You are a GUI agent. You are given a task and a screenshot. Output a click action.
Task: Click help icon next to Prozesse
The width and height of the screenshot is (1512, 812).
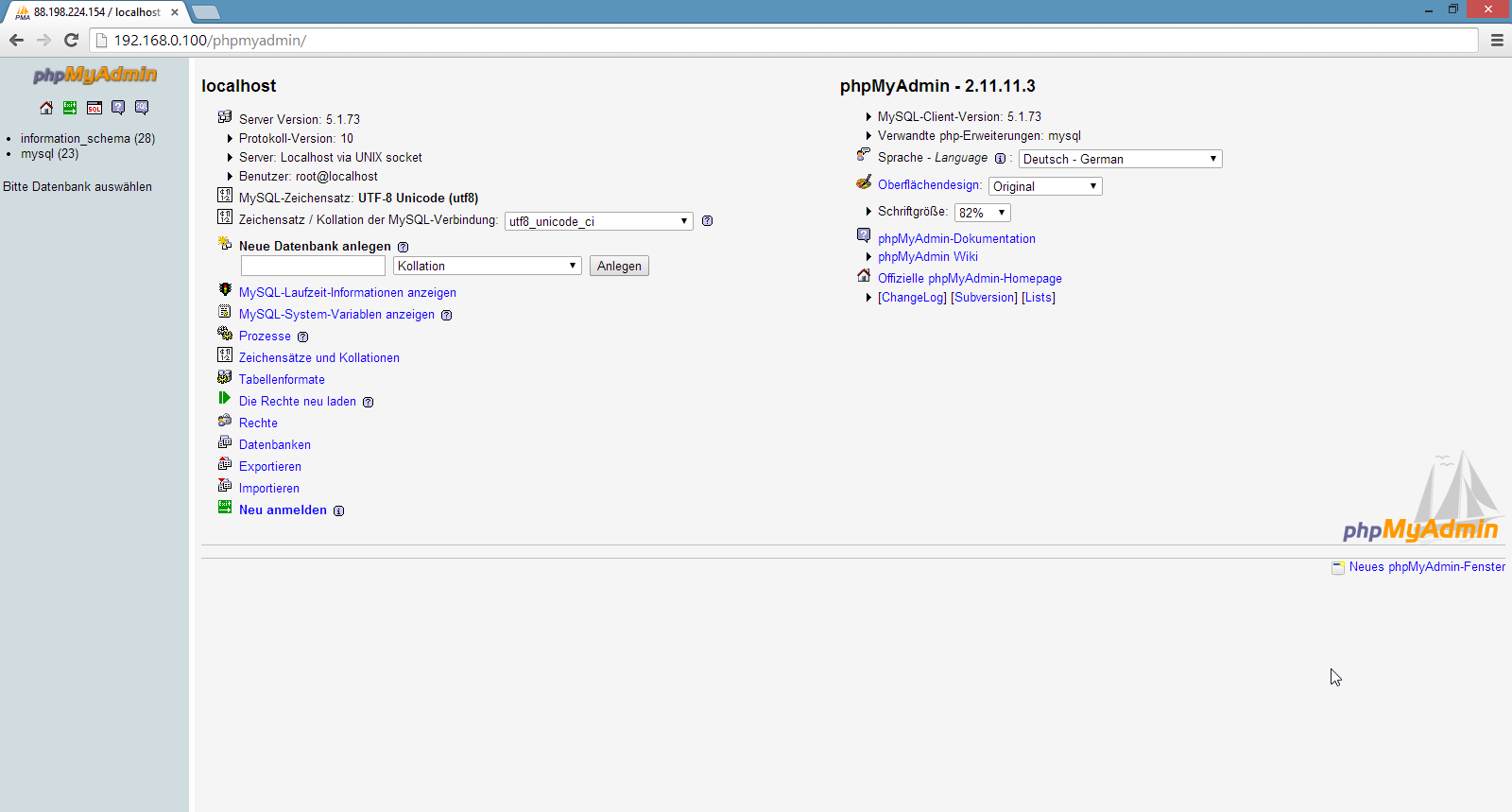pos(302,337)
